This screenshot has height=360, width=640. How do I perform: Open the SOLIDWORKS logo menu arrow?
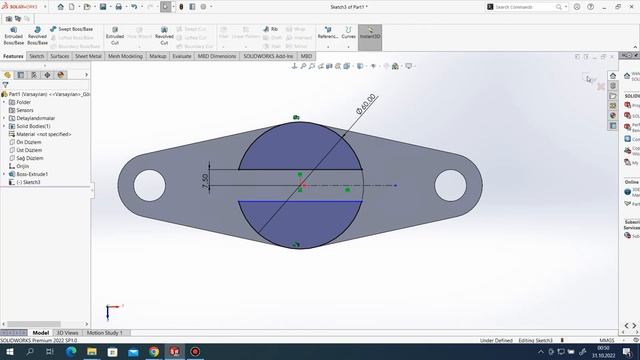point(45,7)
